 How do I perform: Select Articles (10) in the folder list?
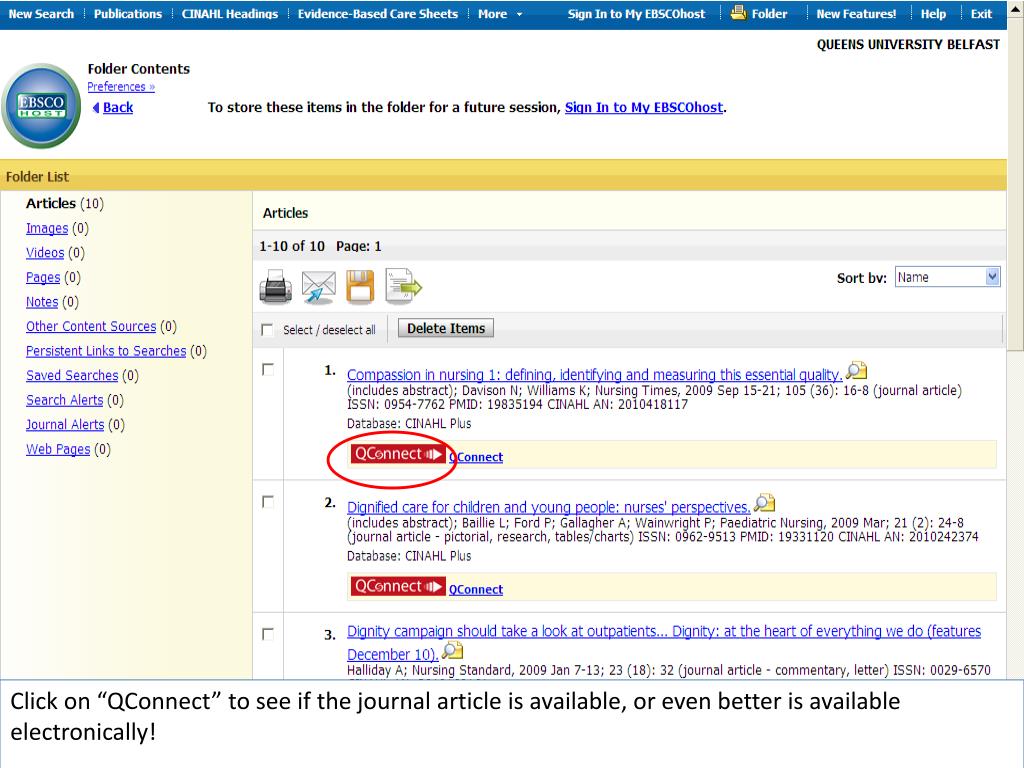point(65,204)
